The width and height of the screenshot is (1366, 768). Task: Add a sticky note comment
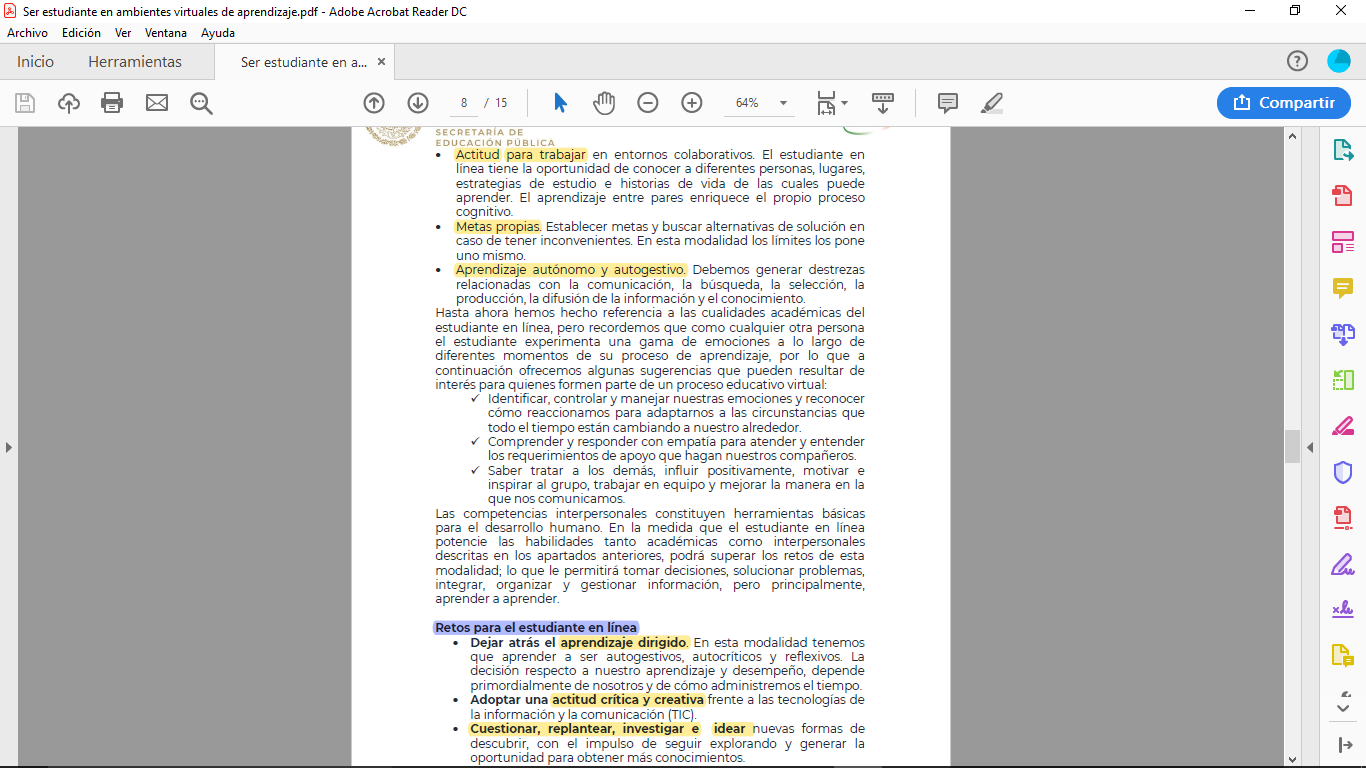coord(947,103)
